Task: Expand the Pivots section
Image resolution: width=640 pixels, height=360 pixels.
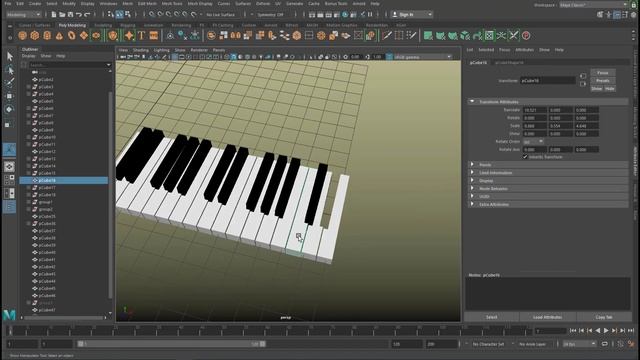Action: coord(548,165)
